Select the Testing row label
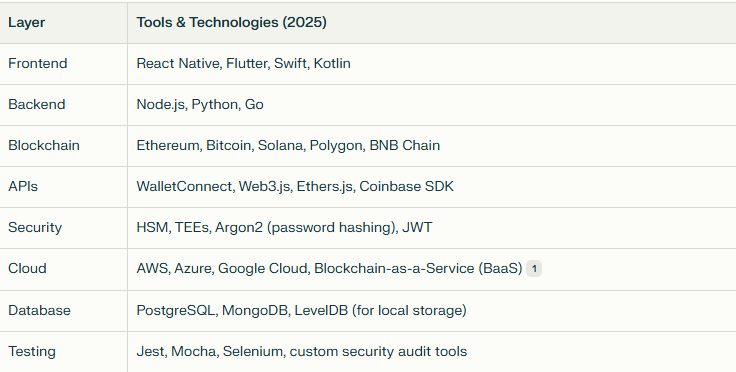Image resolution: width=736 pixels, height=372 pixels. [x=32, y=351]
